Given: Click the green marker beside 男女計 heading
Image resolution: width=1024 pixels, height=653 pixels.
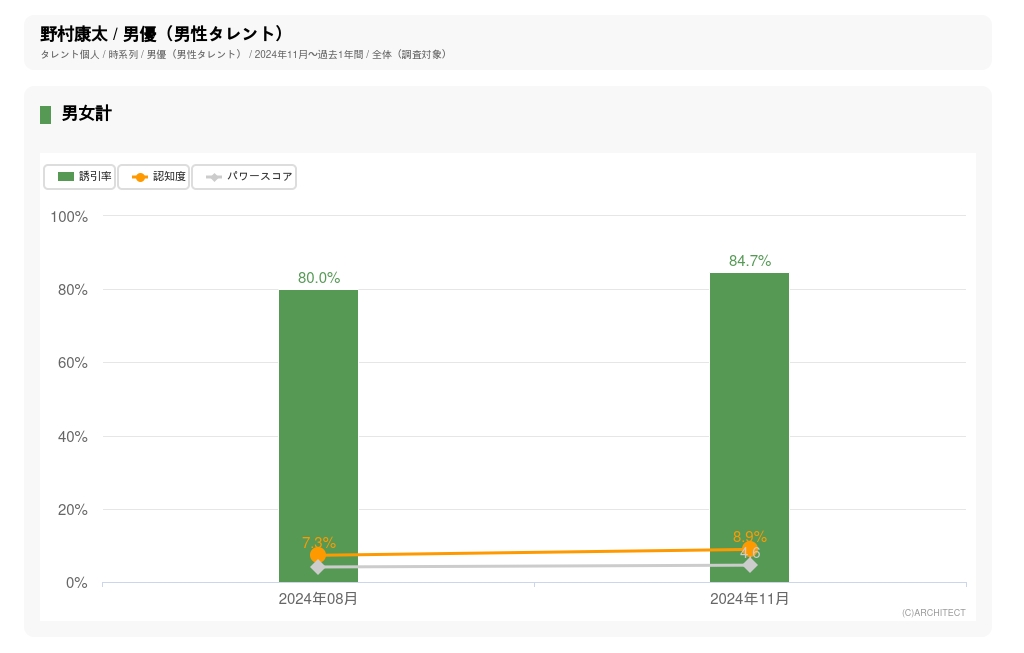Looking at the screenshot, I should point(45,114).
